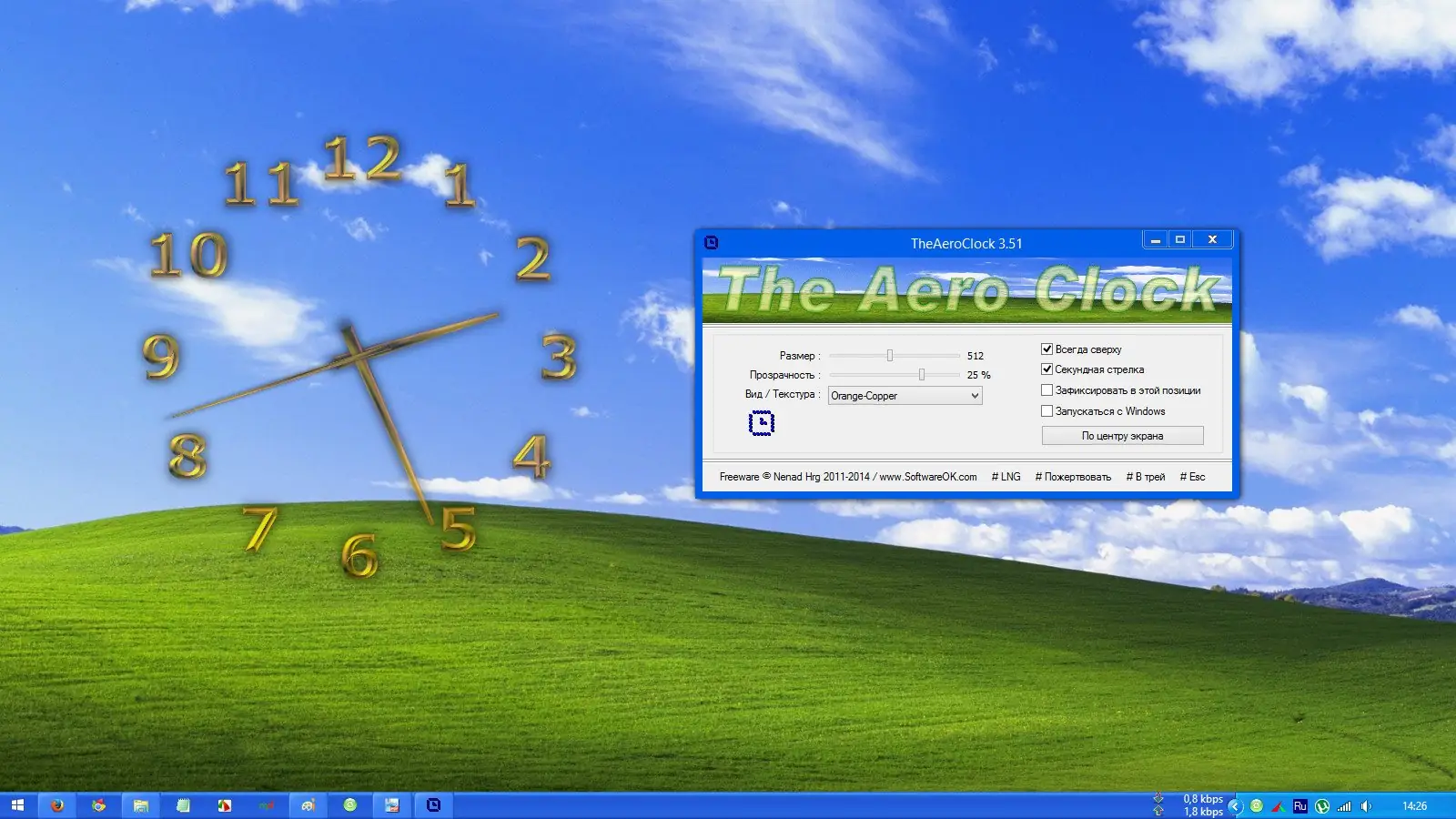Adjust the Размер slider handle
Image resolution: width=1456 pixels, height=819 pixels.
pyautogui.click(x=890, y=355)
